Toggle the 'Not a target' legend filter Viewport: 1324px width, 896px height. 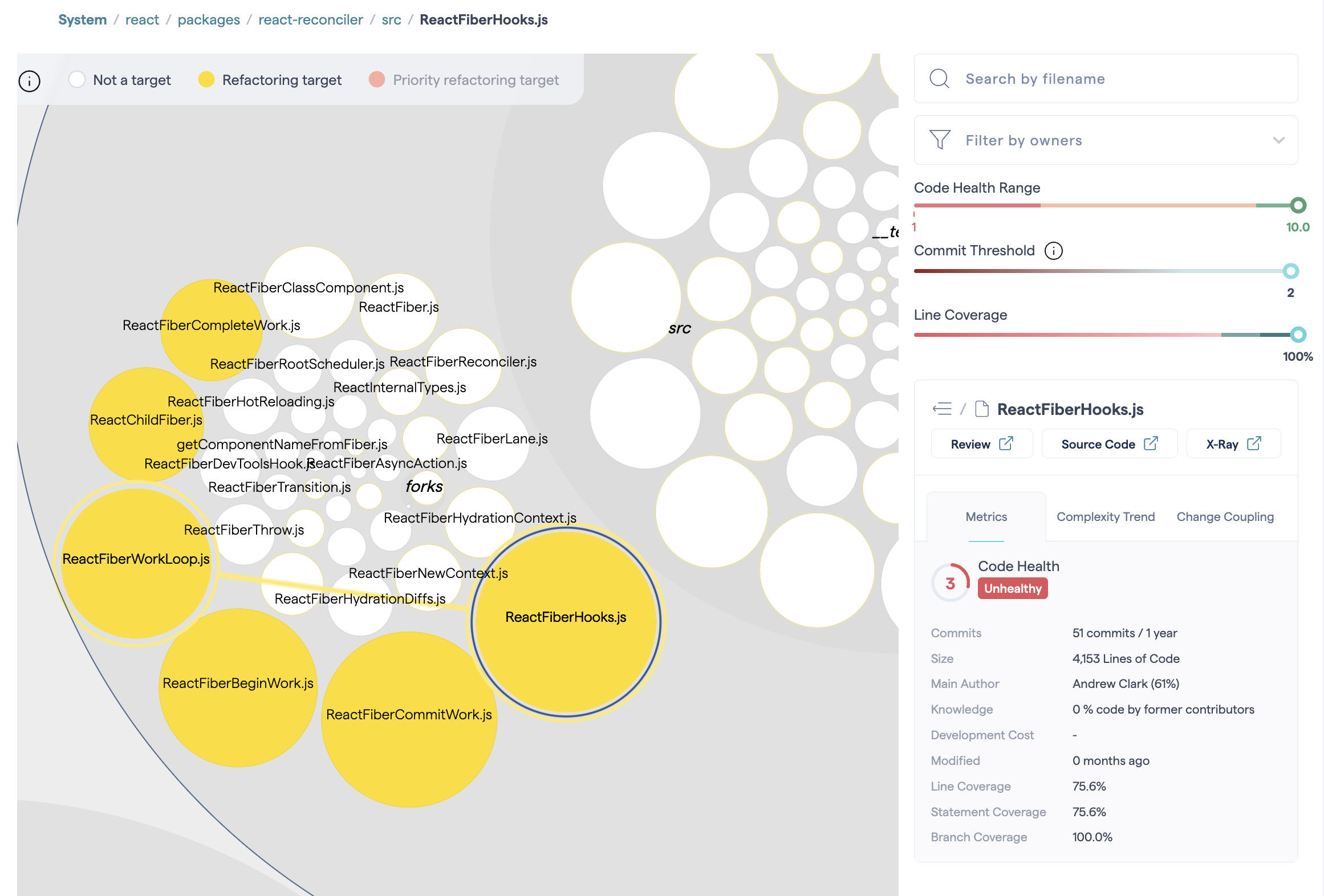click(x=78, y=80)
